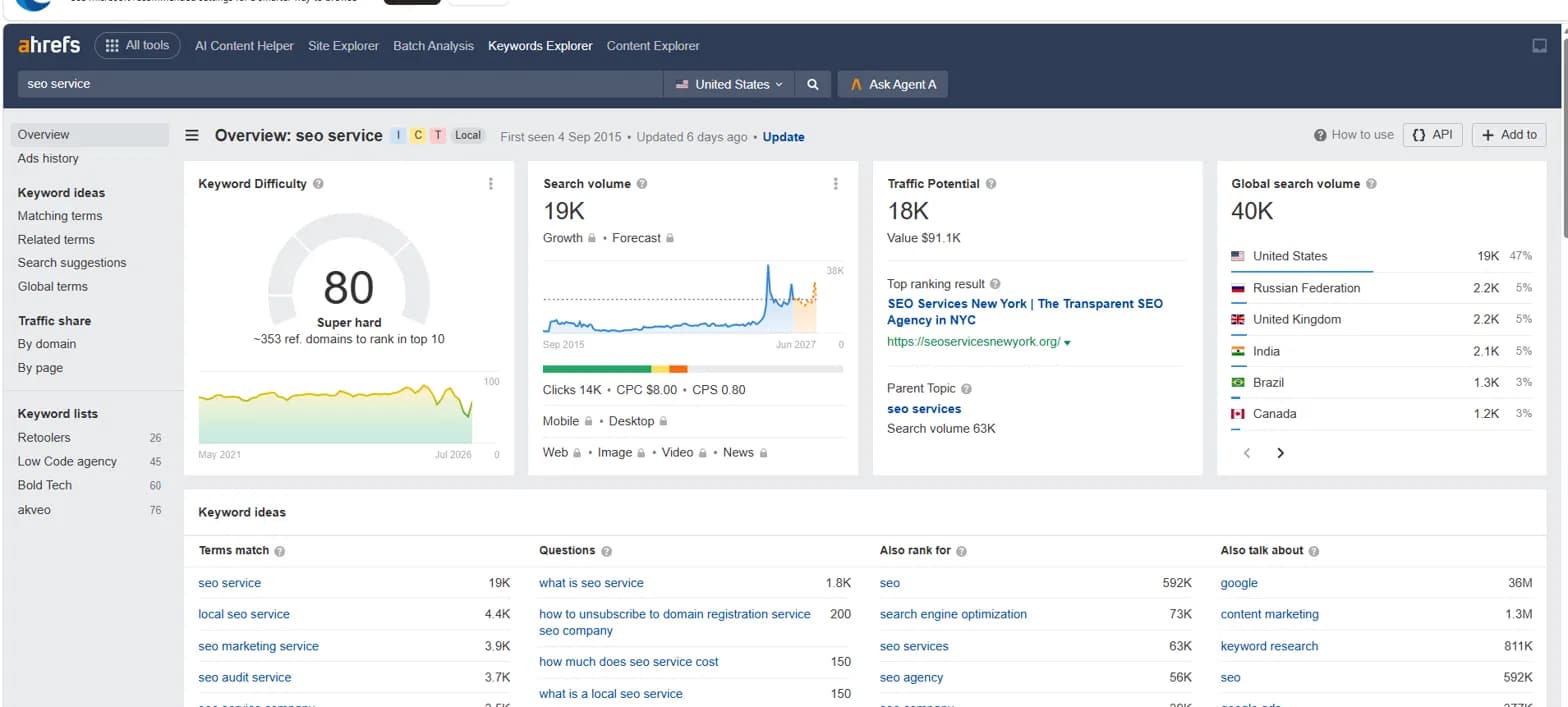Click the locked Video option
The width and height of the screenshot is (1568, 707).
point(685,453)
